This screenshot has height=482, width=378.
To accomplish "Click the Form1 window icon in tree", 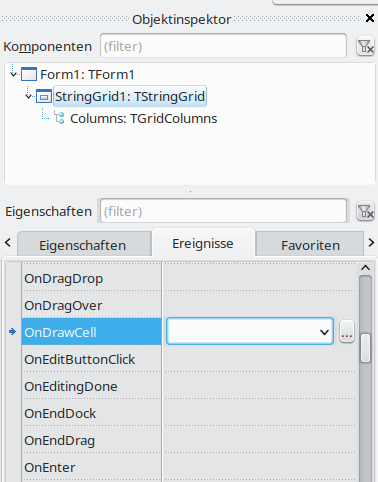I will [x=29, y=74].
